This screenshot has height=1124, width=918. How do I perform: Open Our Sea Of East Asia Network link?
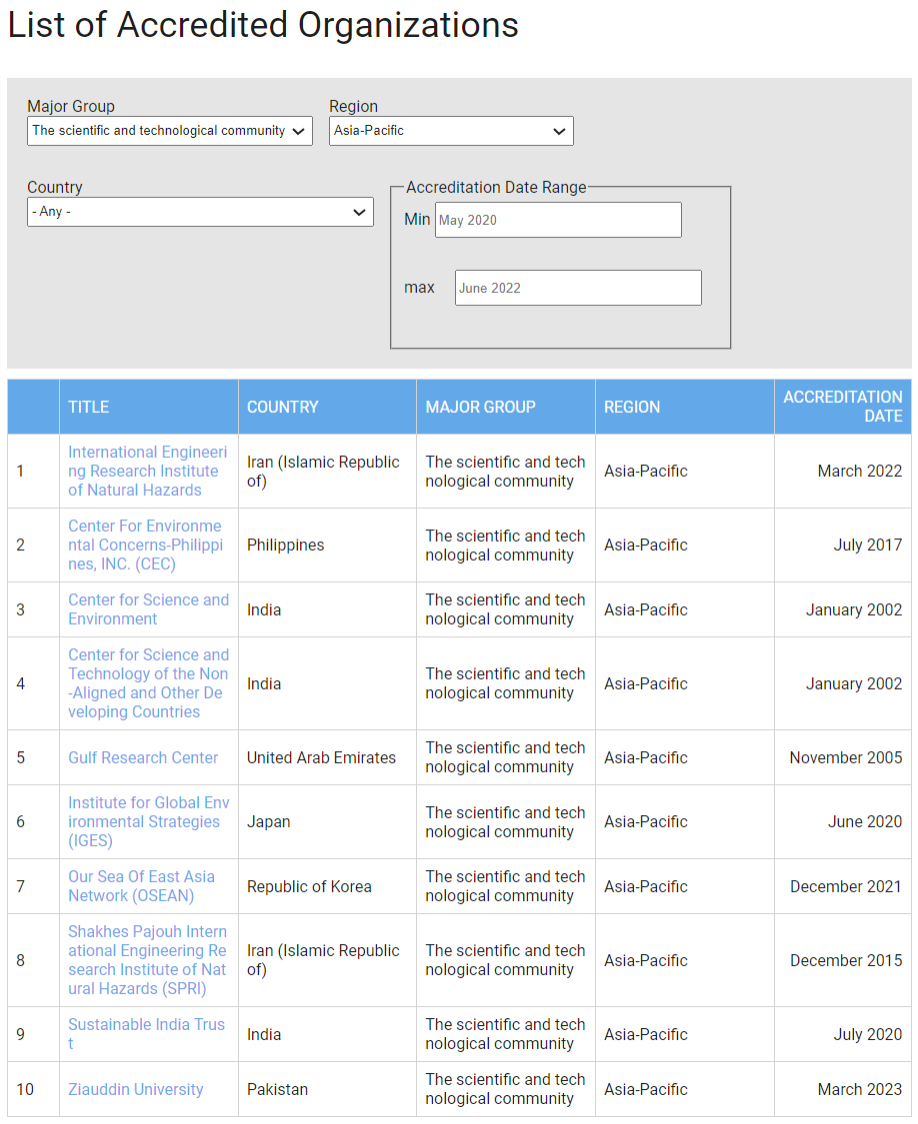click(141, 886)
